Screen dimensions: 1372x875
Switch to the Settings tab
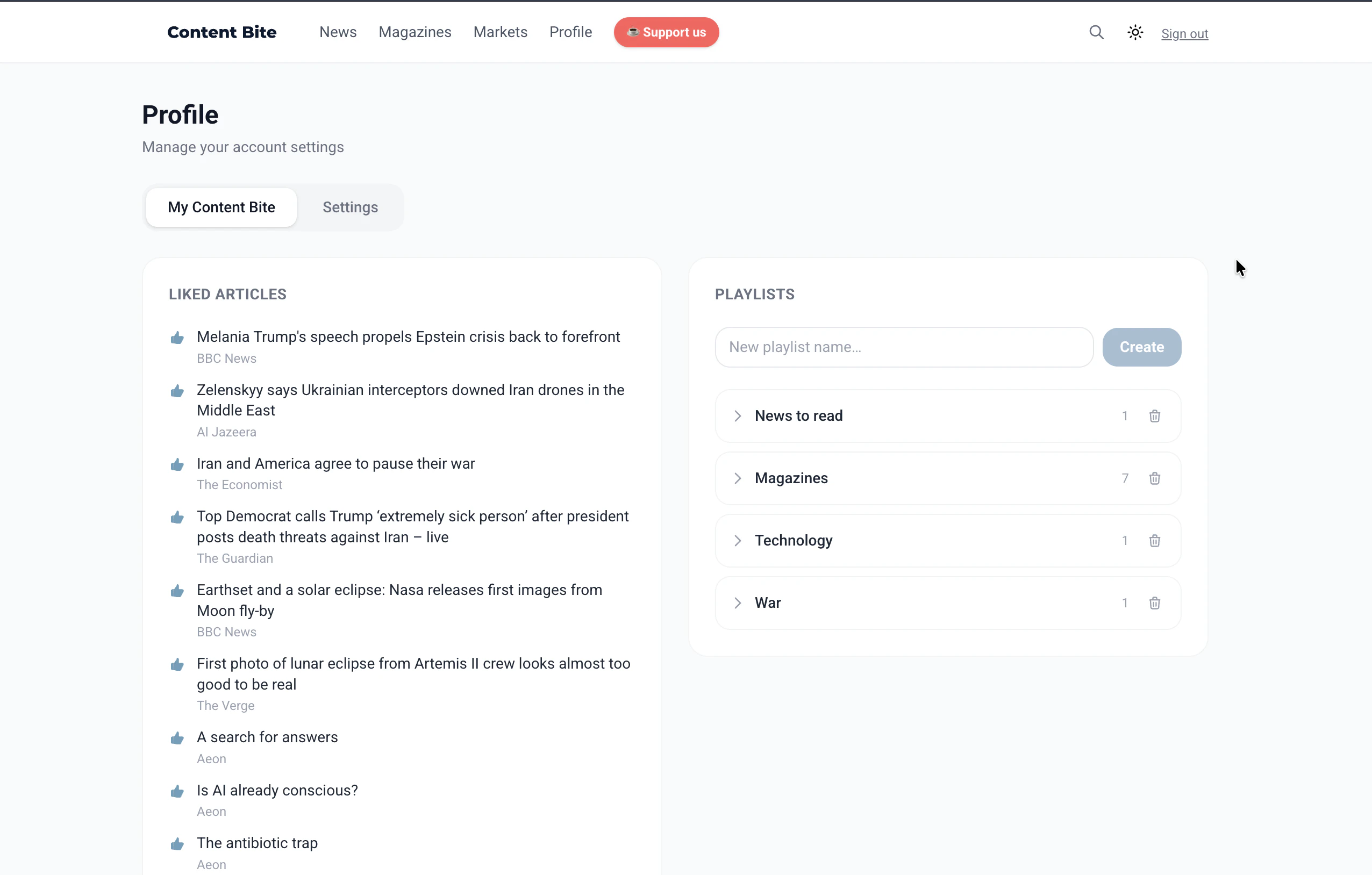tap(350, 207)
